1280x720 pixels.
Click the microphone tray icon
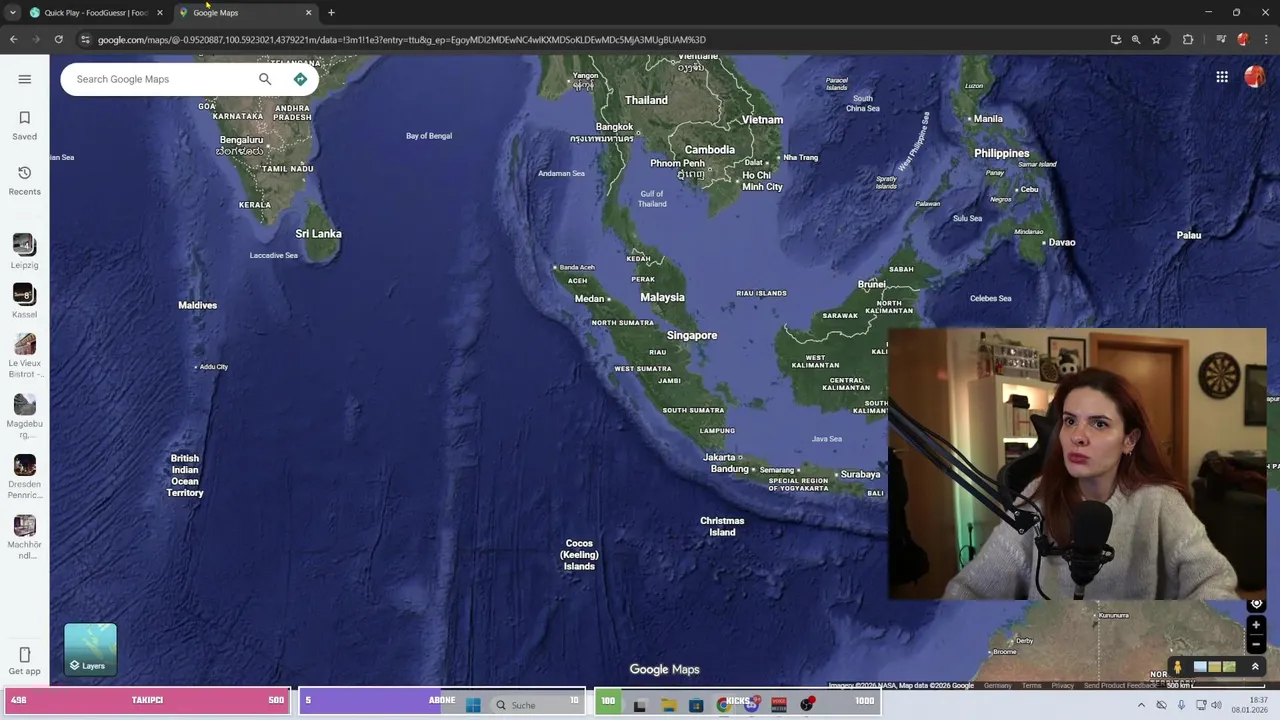tap(1181, 704)
